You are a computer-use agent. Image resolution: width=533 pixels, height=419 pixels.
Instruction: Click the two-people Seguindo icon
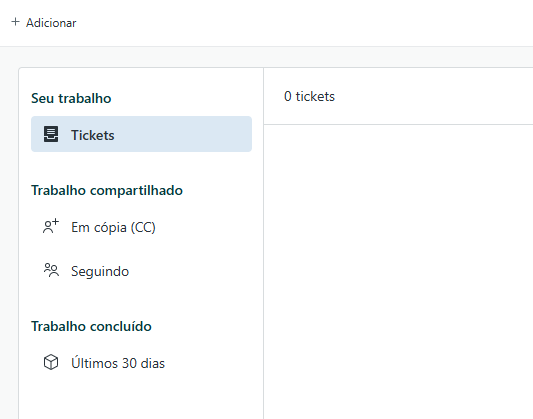51,270
